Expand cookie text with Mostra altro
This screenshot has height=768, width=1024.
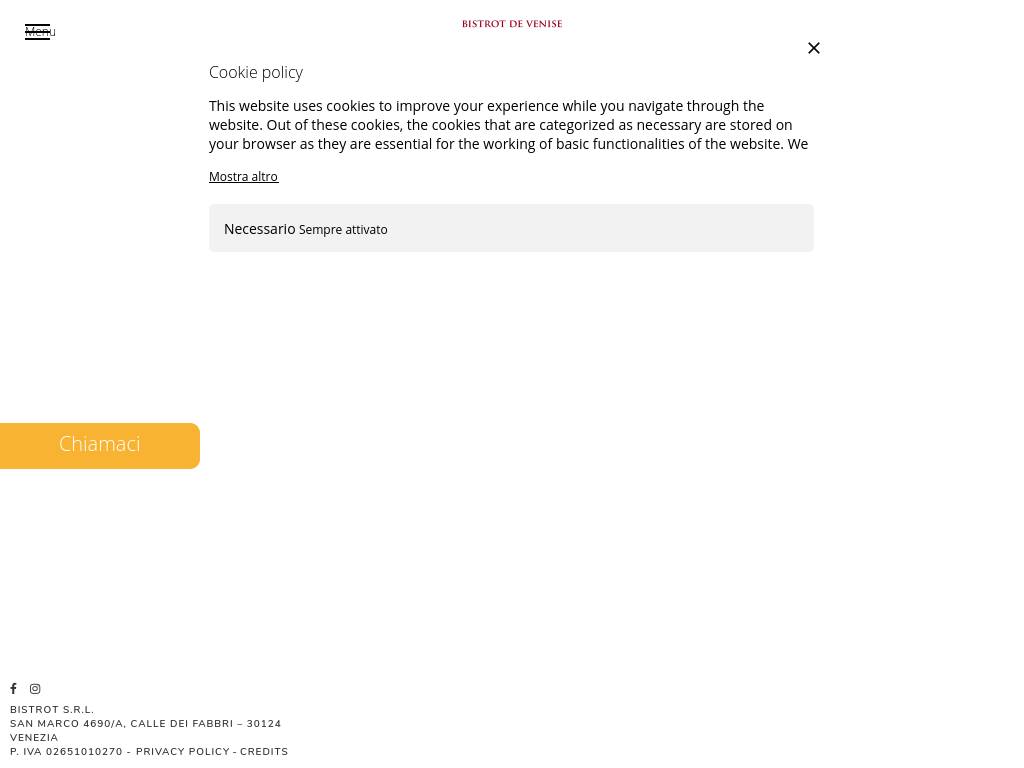click(x=243, y=177)
